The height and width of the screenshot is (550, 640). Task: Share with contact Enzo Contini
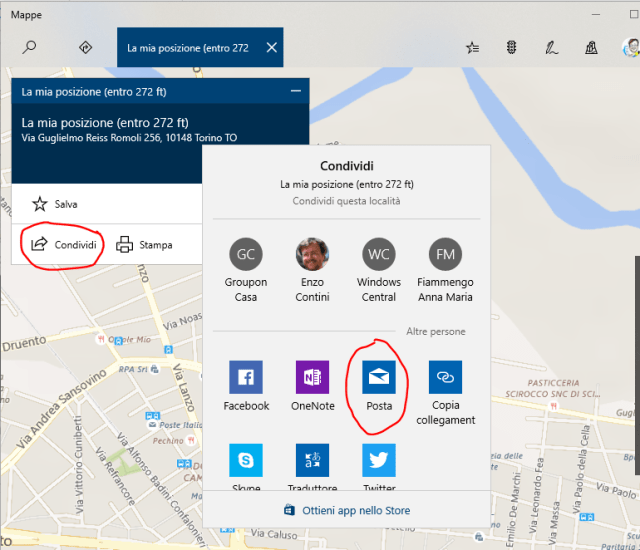(x=312, y=270)
